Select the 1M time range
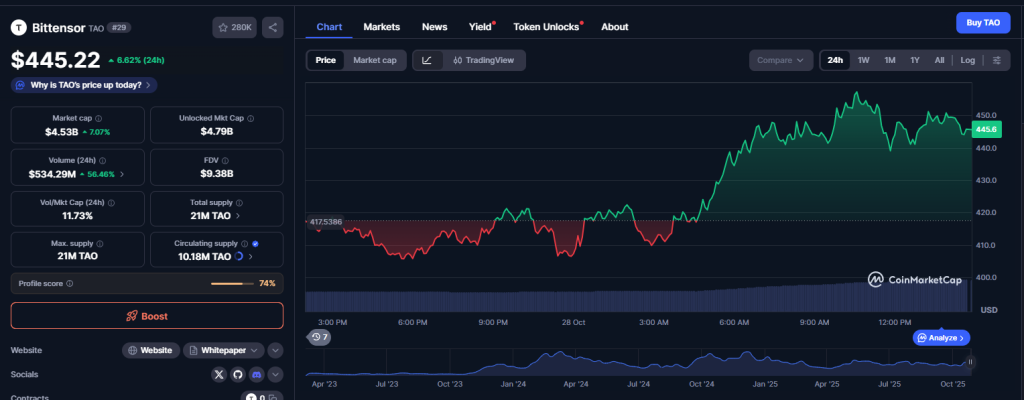This screenshot has width=1024, height=400. [x=889, y=60]
